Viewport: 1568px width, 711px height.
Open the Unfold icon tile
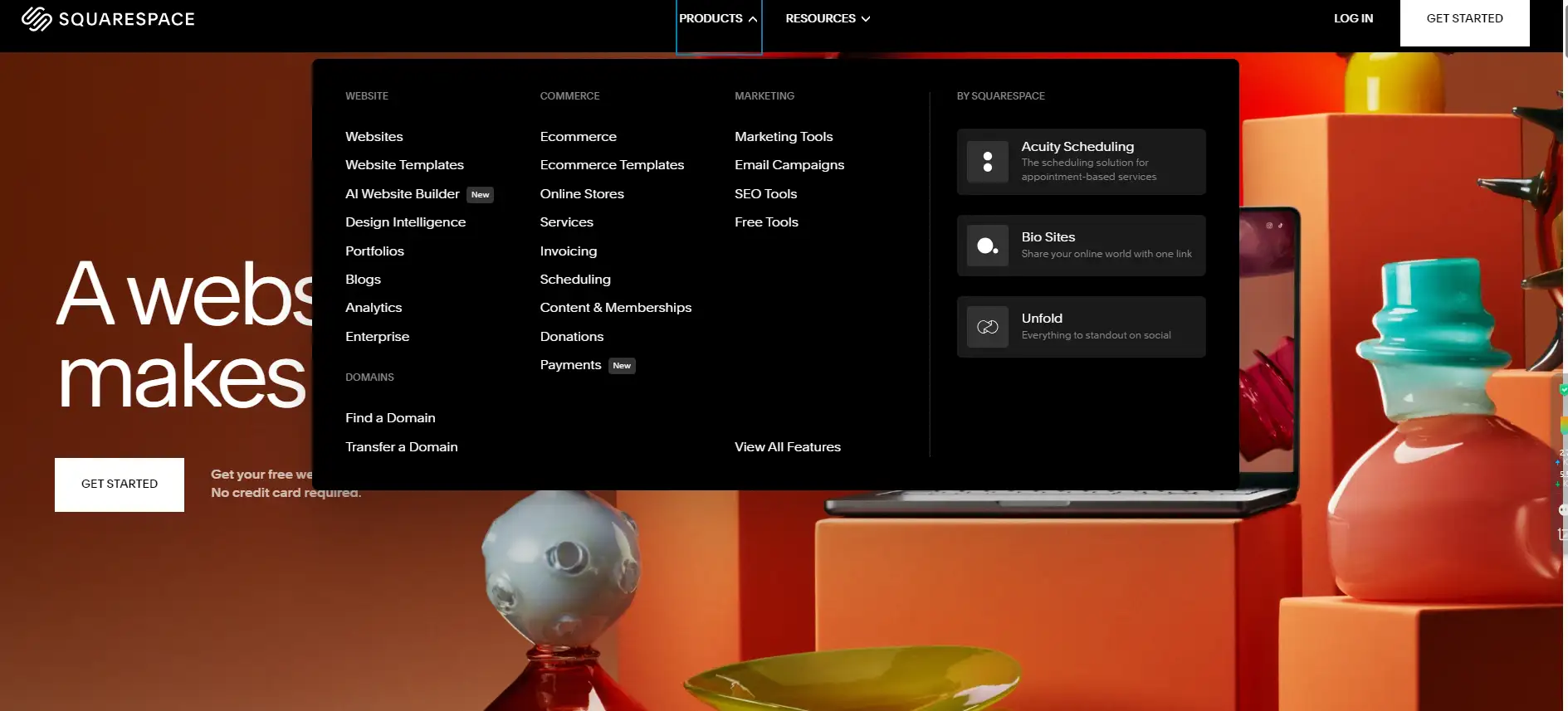pyautogui.click(x=987, y=327)
